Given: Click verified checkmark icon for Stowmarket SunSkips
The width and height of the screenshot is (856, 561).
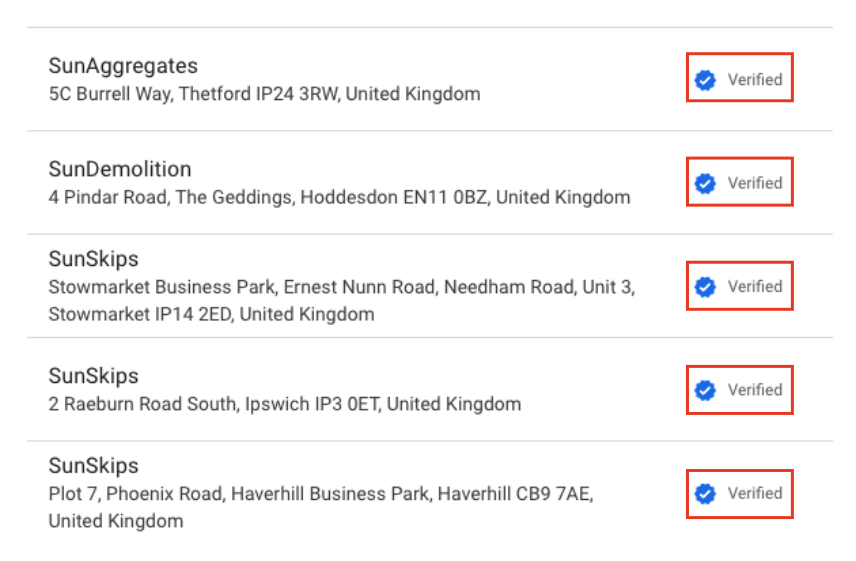Looking at the screenshot, I should pos(705,287).
